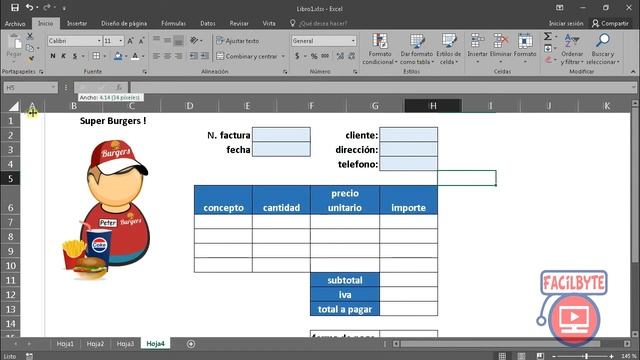Click the Eliminar cells button
640x360 pixels.
click(500, 49)
